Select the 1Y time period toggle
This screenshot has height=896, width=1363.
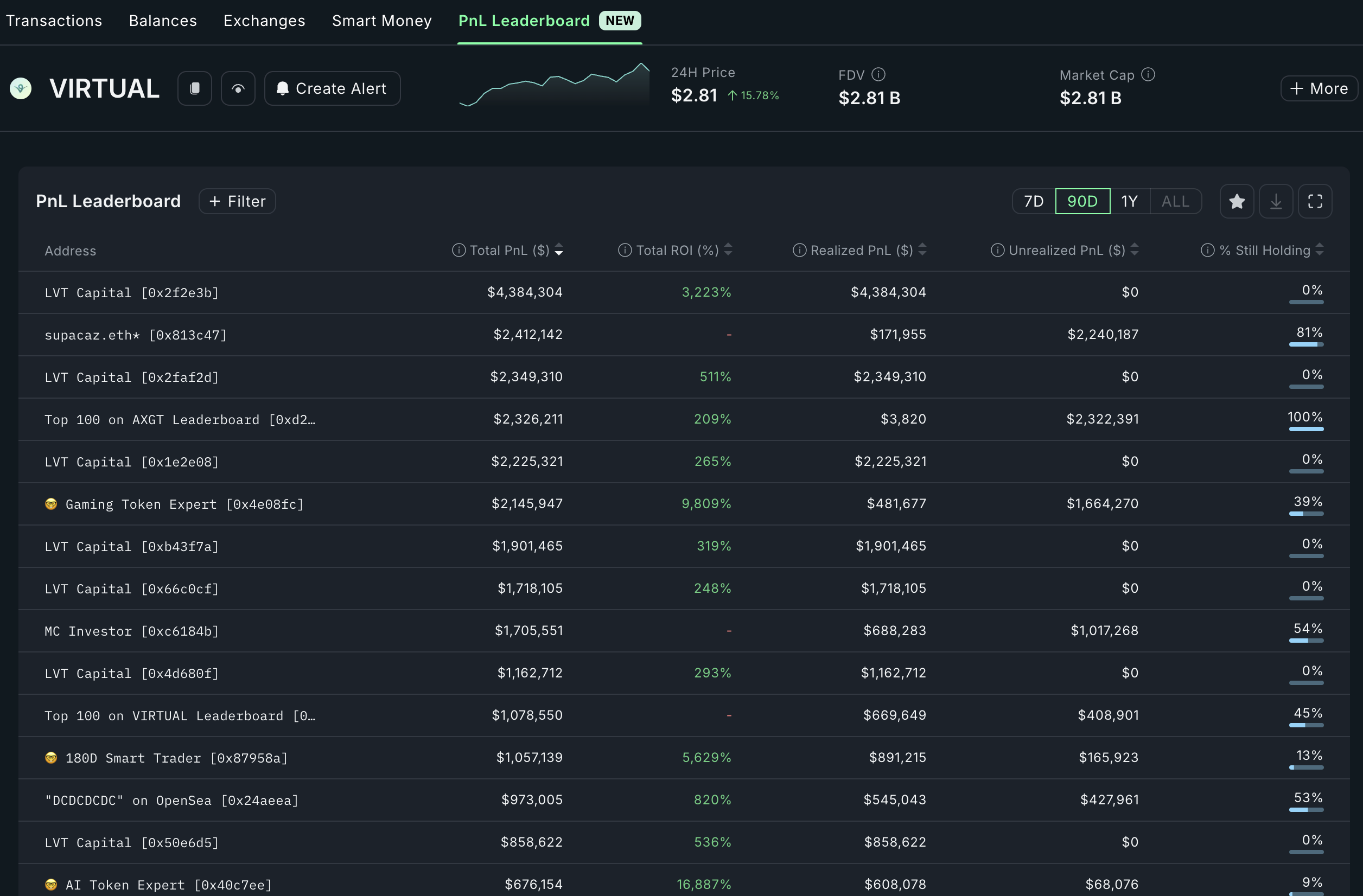(1129, 201)
